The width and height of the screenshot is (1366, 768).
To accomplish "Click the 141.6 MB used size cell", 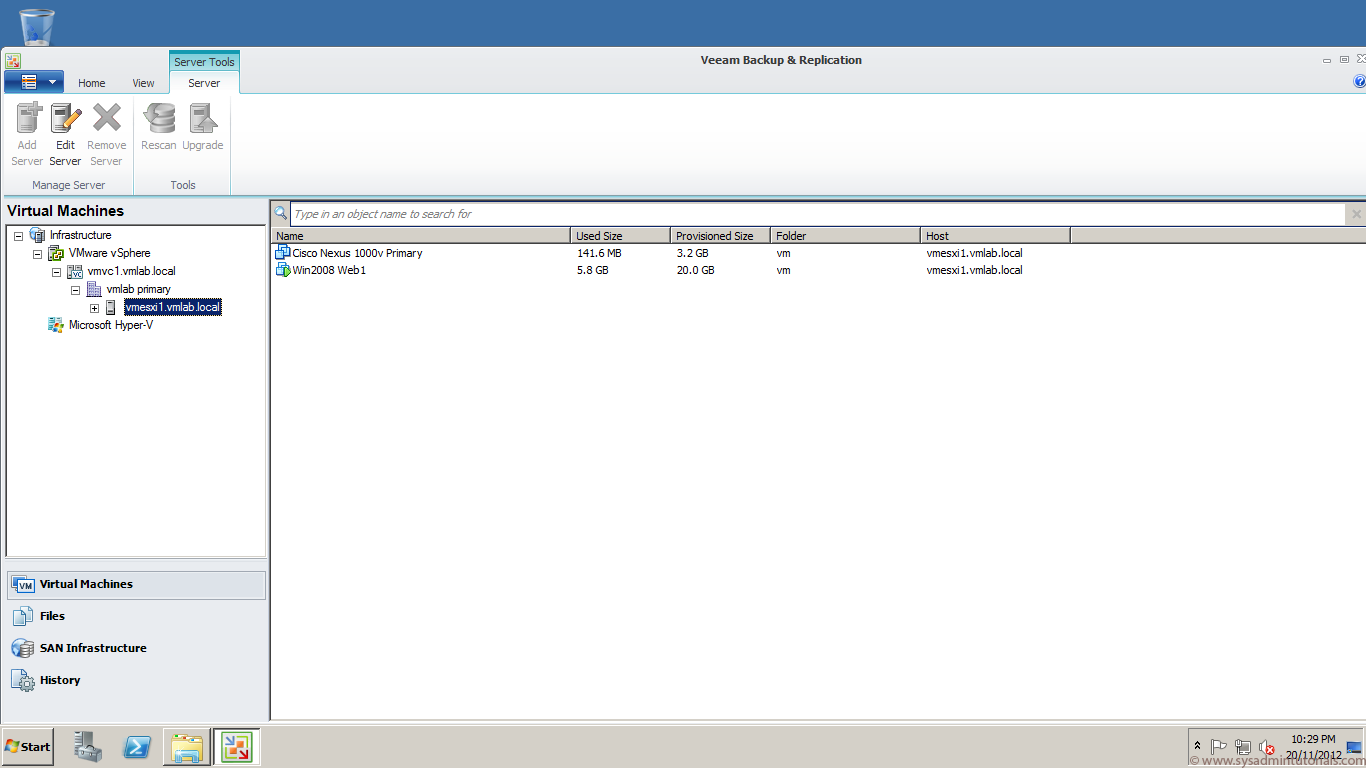I will (x=599, y=253).
